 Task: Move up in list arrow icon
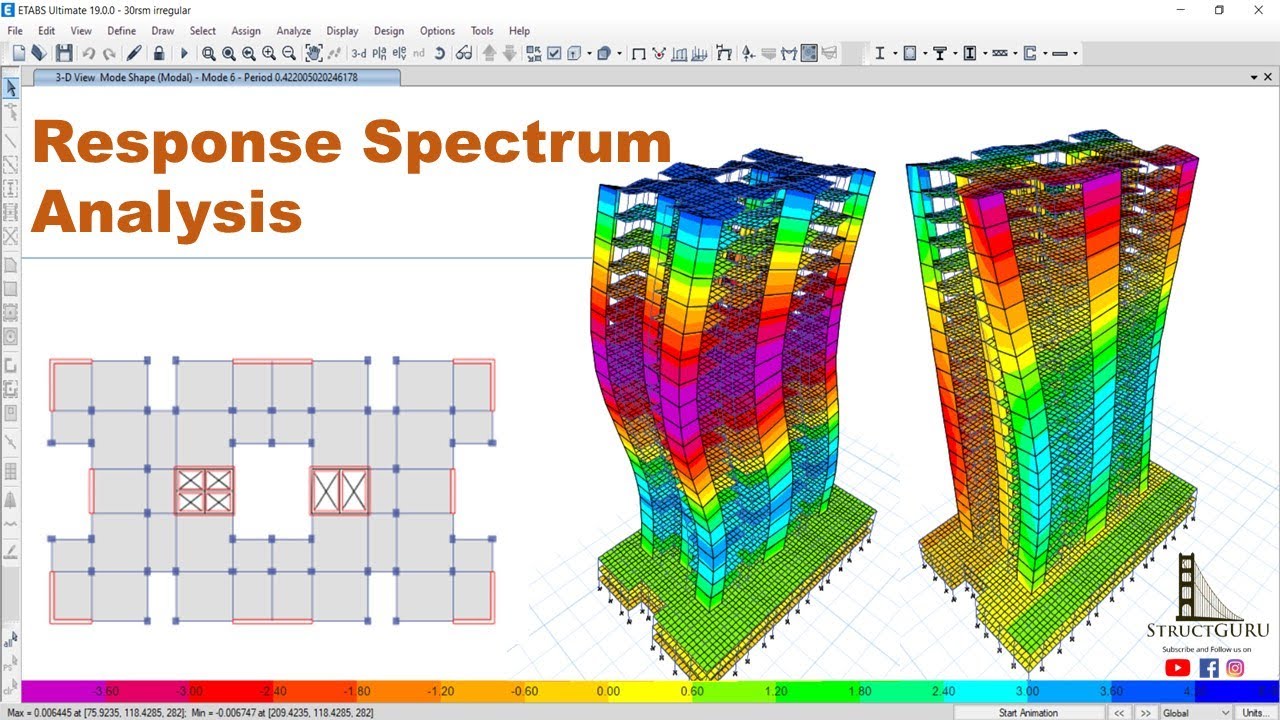coord(489,53)
